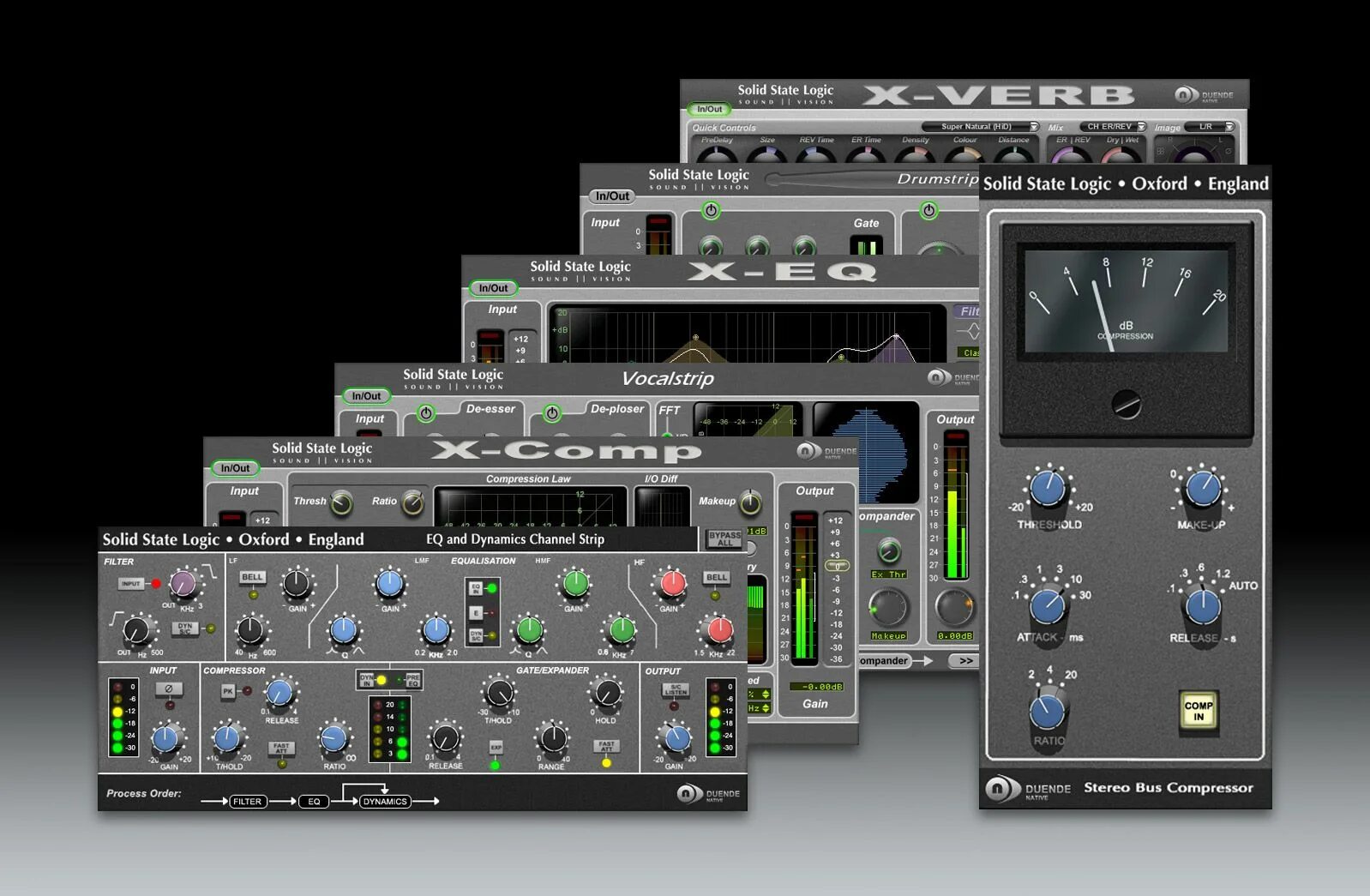Toggle the X-Verb In/Out bypass button

click(709, 109)
